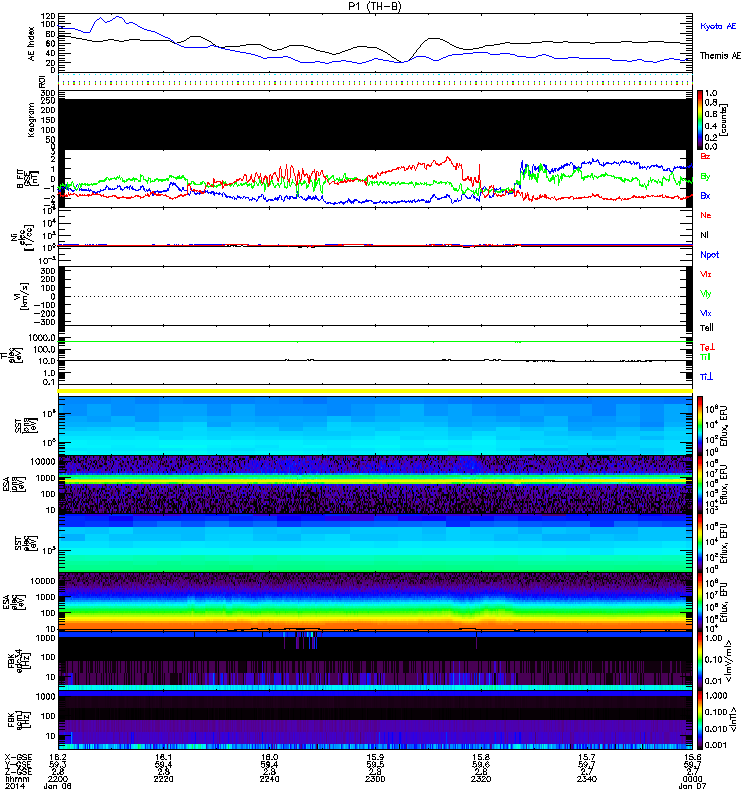The image size is (750, 800).
Task: Click the Viz velocity legend label
Action: tap(705, 273)
